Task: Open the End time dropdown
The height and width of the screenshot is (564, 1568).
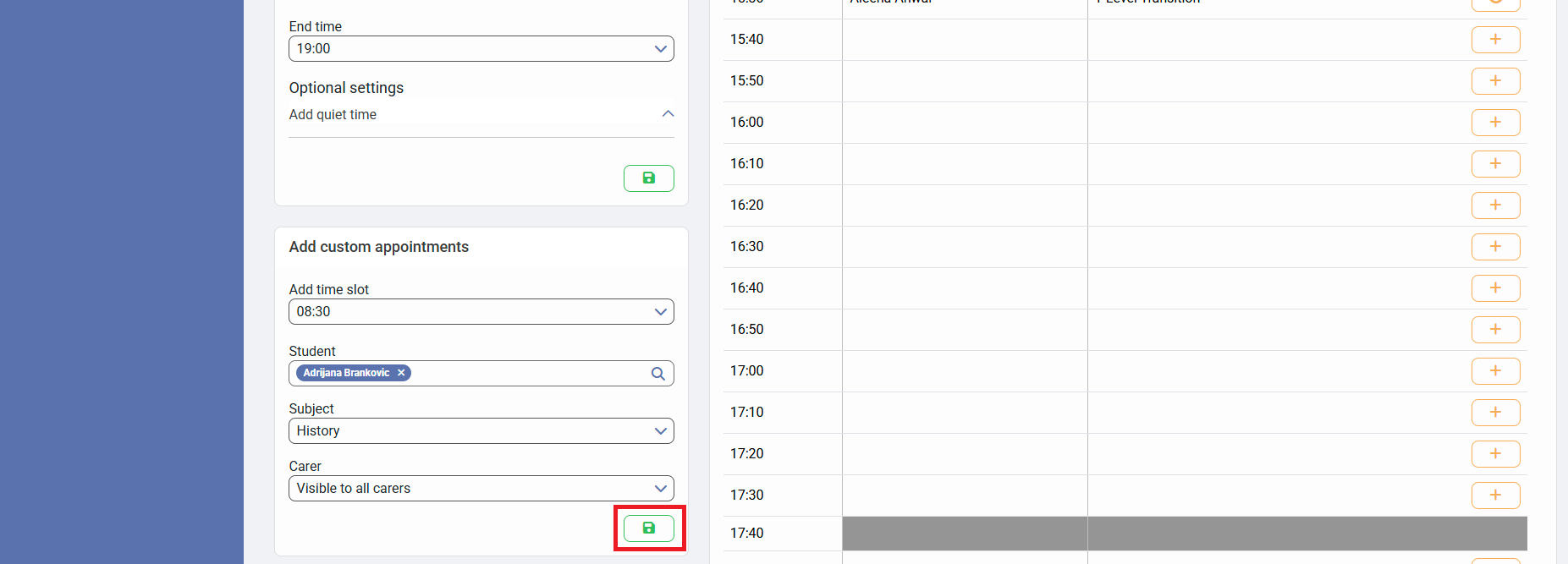Action: click(481, 49)
